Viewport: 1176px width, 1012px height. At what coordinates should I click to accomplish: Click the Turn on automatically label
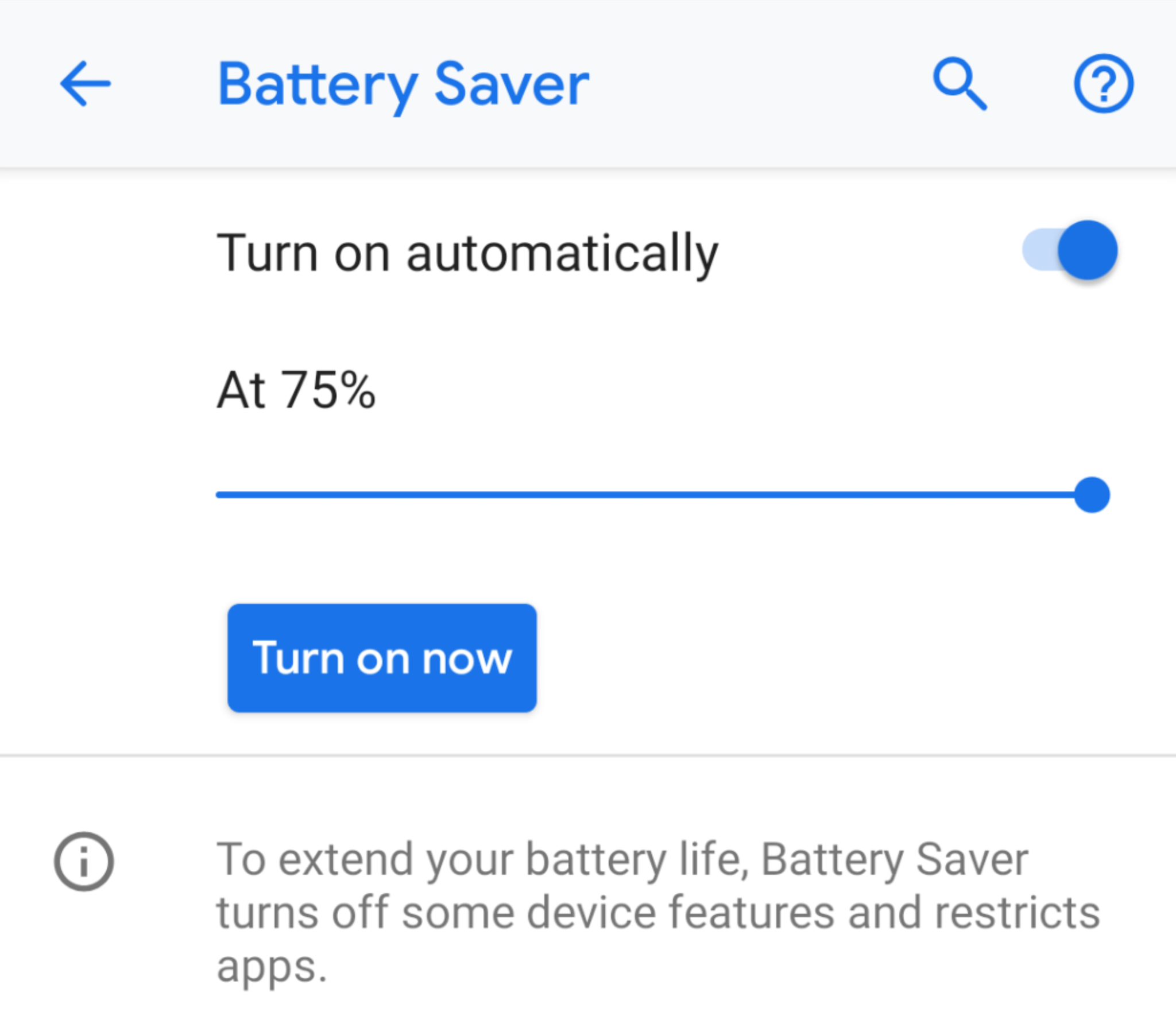point(467,253)
